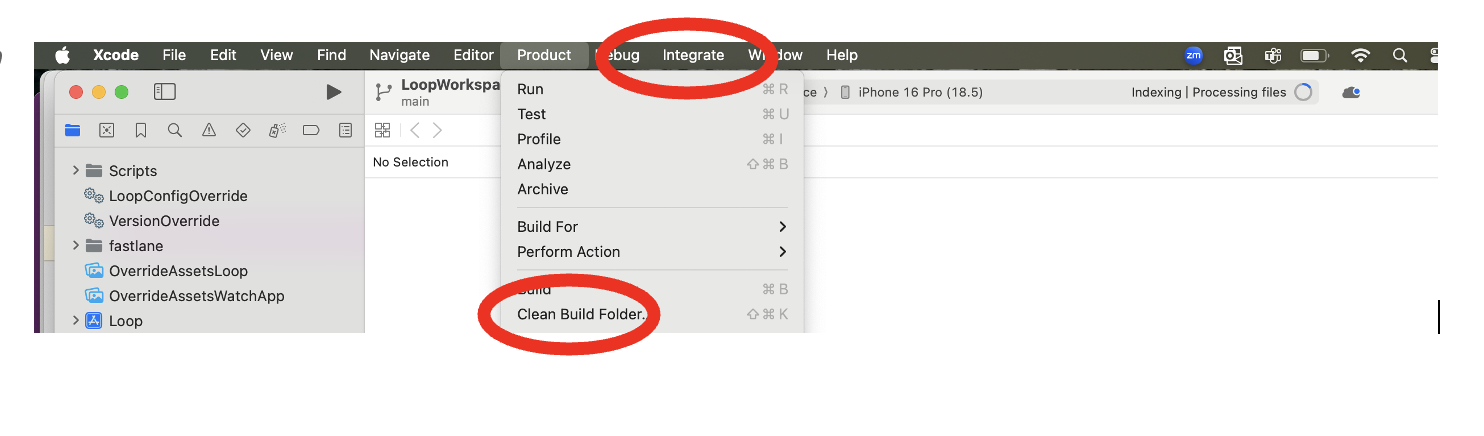1484x436 pixels.
Task: Open the Breakpoint navigator icon
Action: pyautogui.click(x=311, y=130)
